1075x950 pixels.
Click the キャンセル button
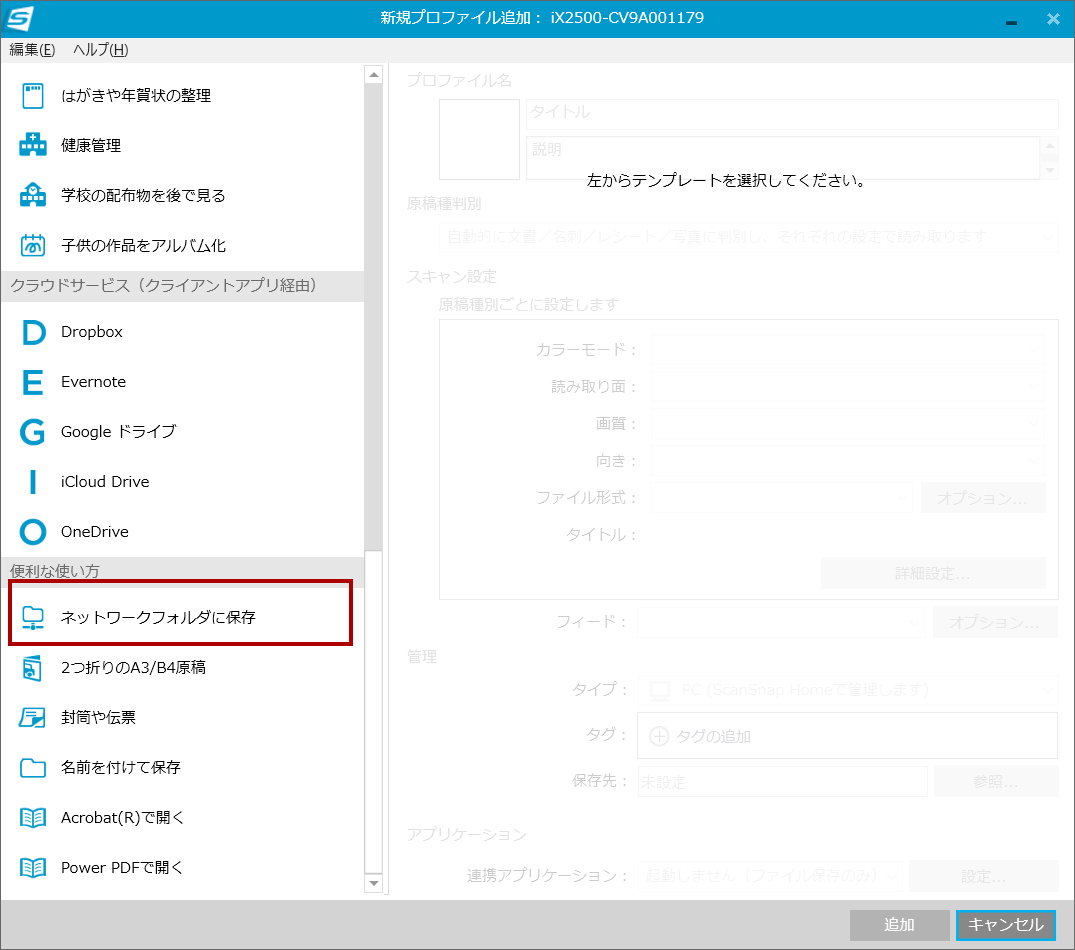[1005, 925]
